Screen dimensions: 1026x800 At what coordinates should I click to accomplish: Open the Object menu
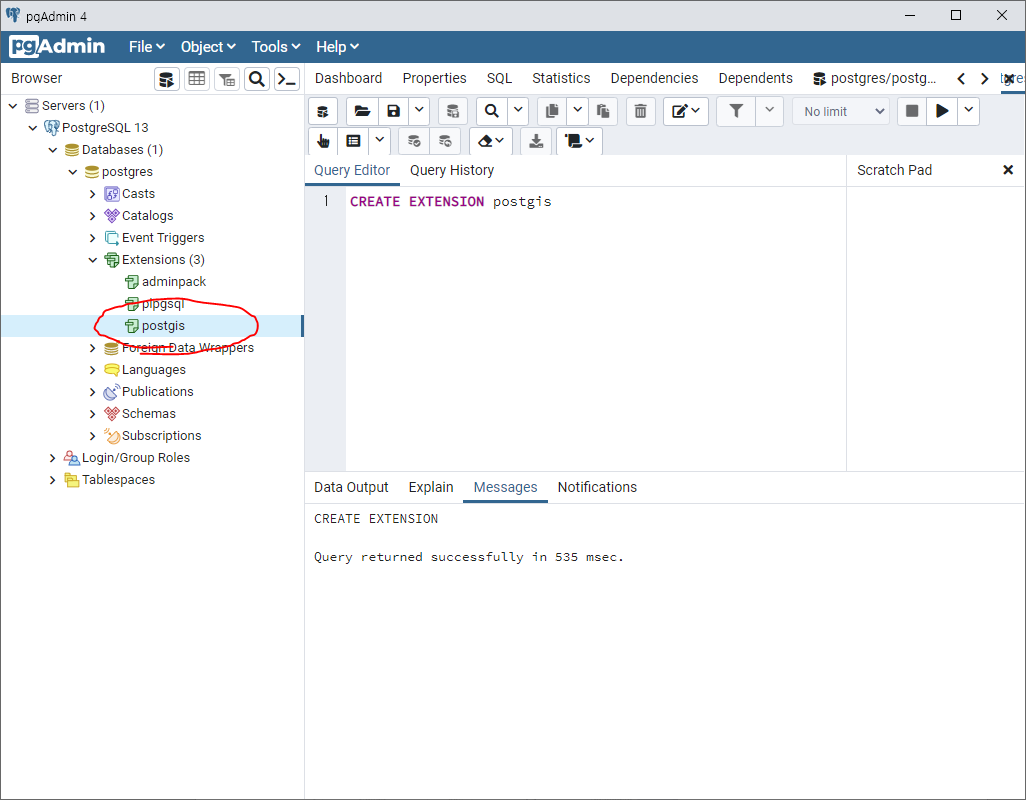(208, 47)
